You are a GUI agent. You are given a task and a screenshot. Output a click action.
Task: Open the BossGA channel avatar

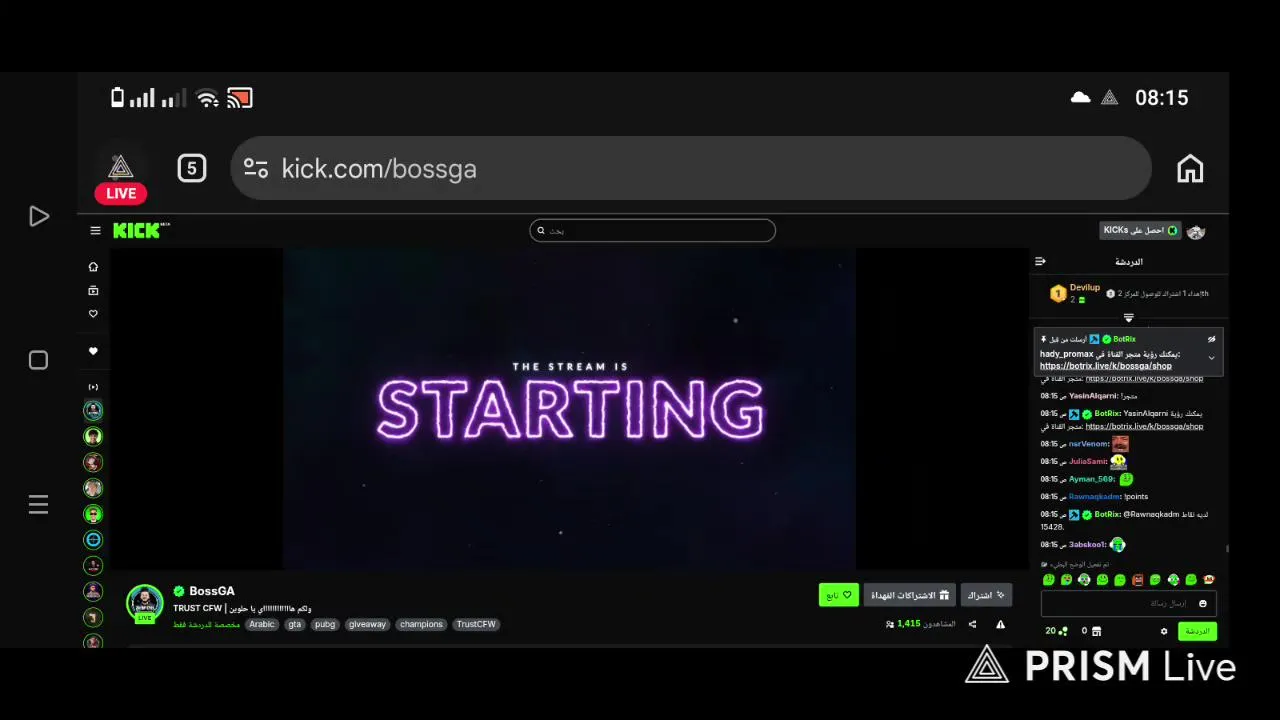[145, 603]
